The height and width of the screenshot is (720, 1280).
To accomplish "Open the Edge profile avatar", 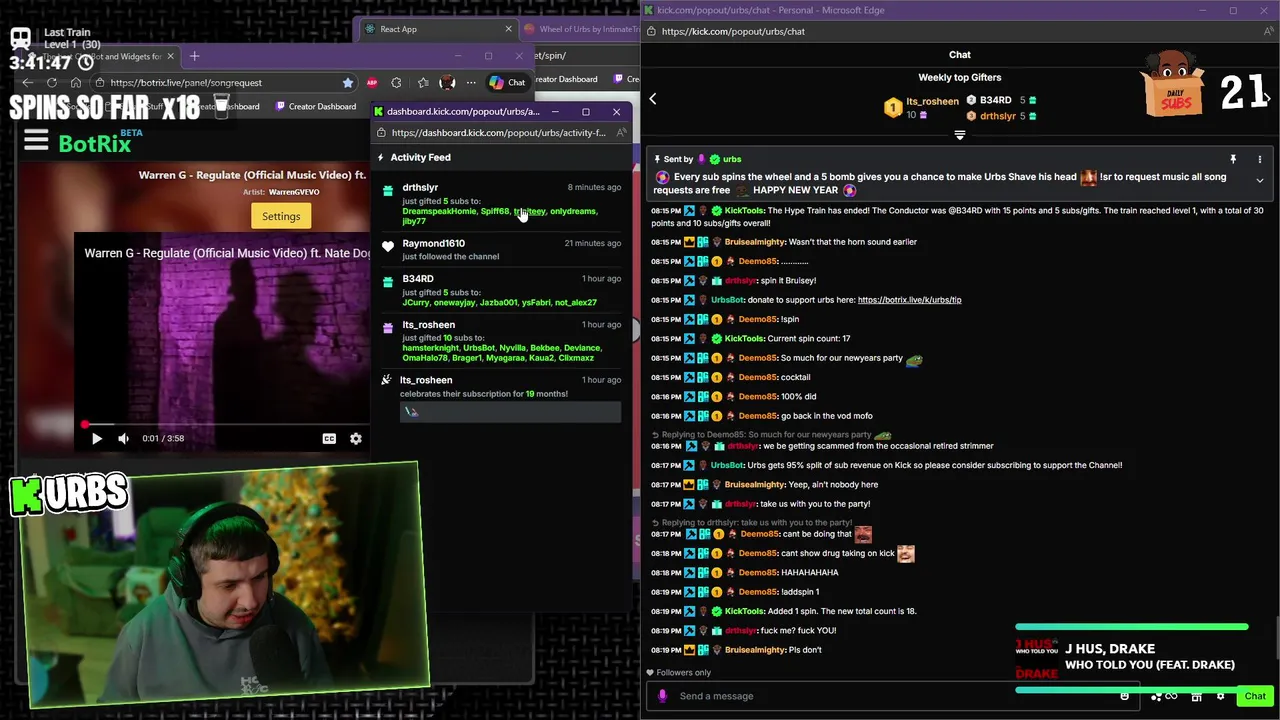I will 447,82.
